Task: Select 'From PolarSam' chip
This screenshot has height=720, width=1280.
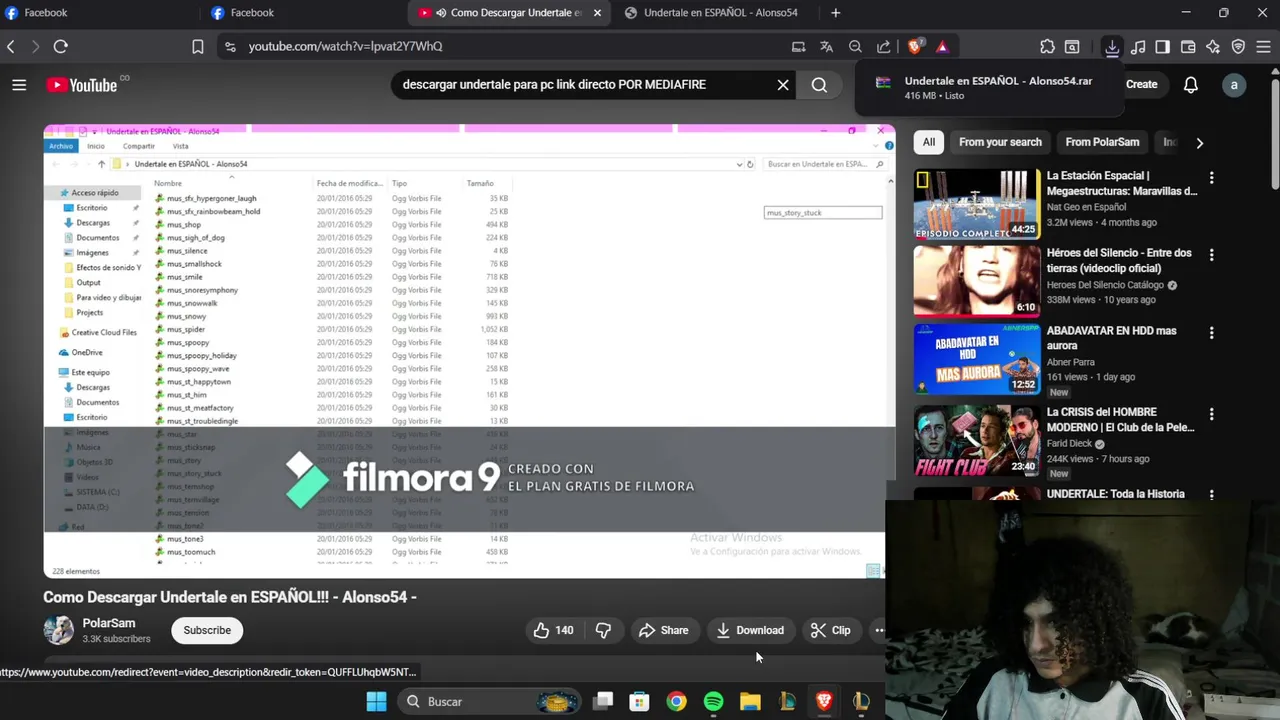Action: click(x=1102, y=142)
